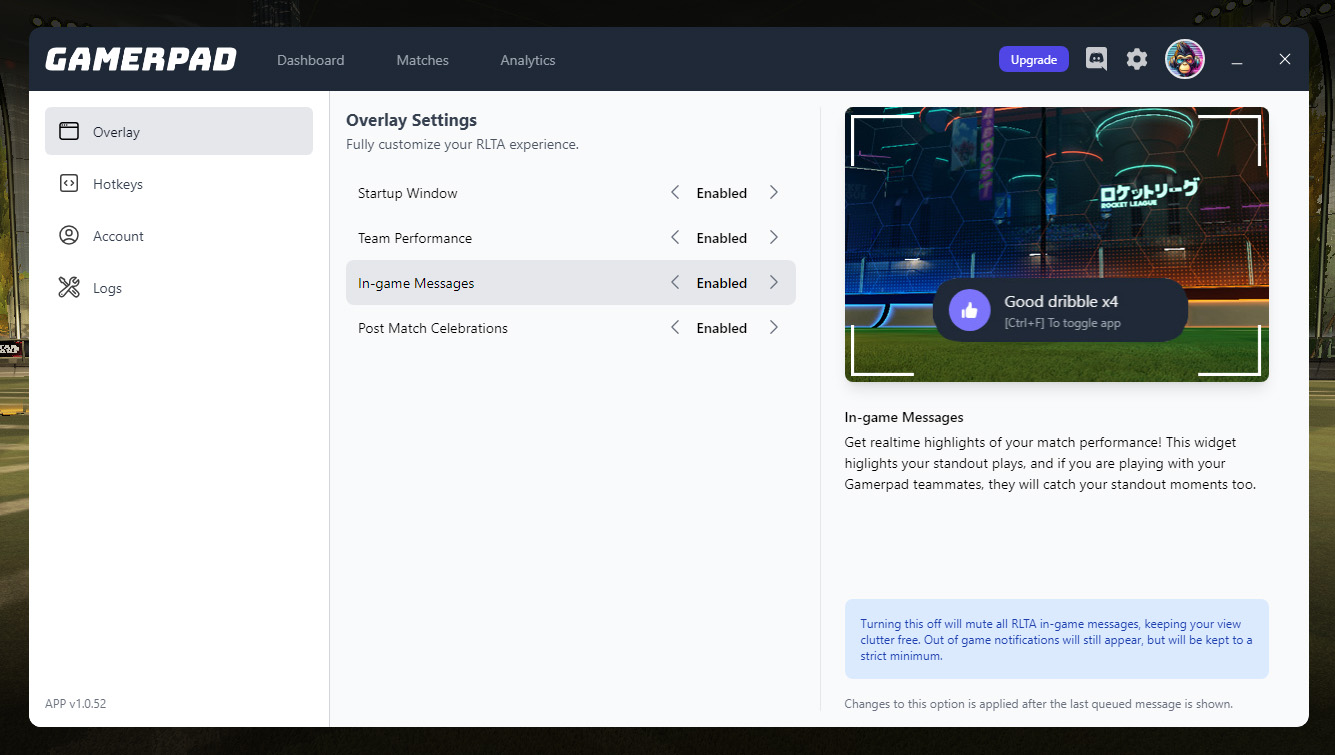Select the Overlay window icon in sidebar
1335x755 pixels.
pyautogui.click(x=69, y=131)
